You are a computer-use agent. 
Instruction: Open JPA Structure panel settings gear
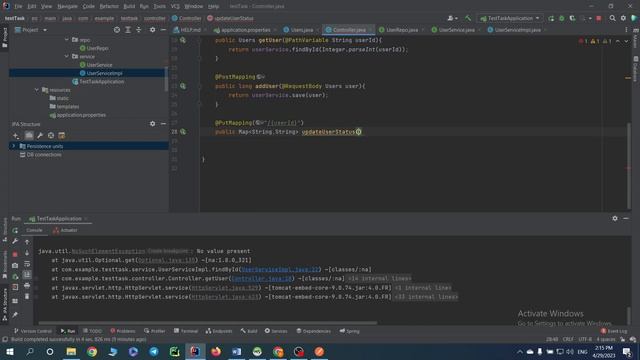tap(152, 124)
